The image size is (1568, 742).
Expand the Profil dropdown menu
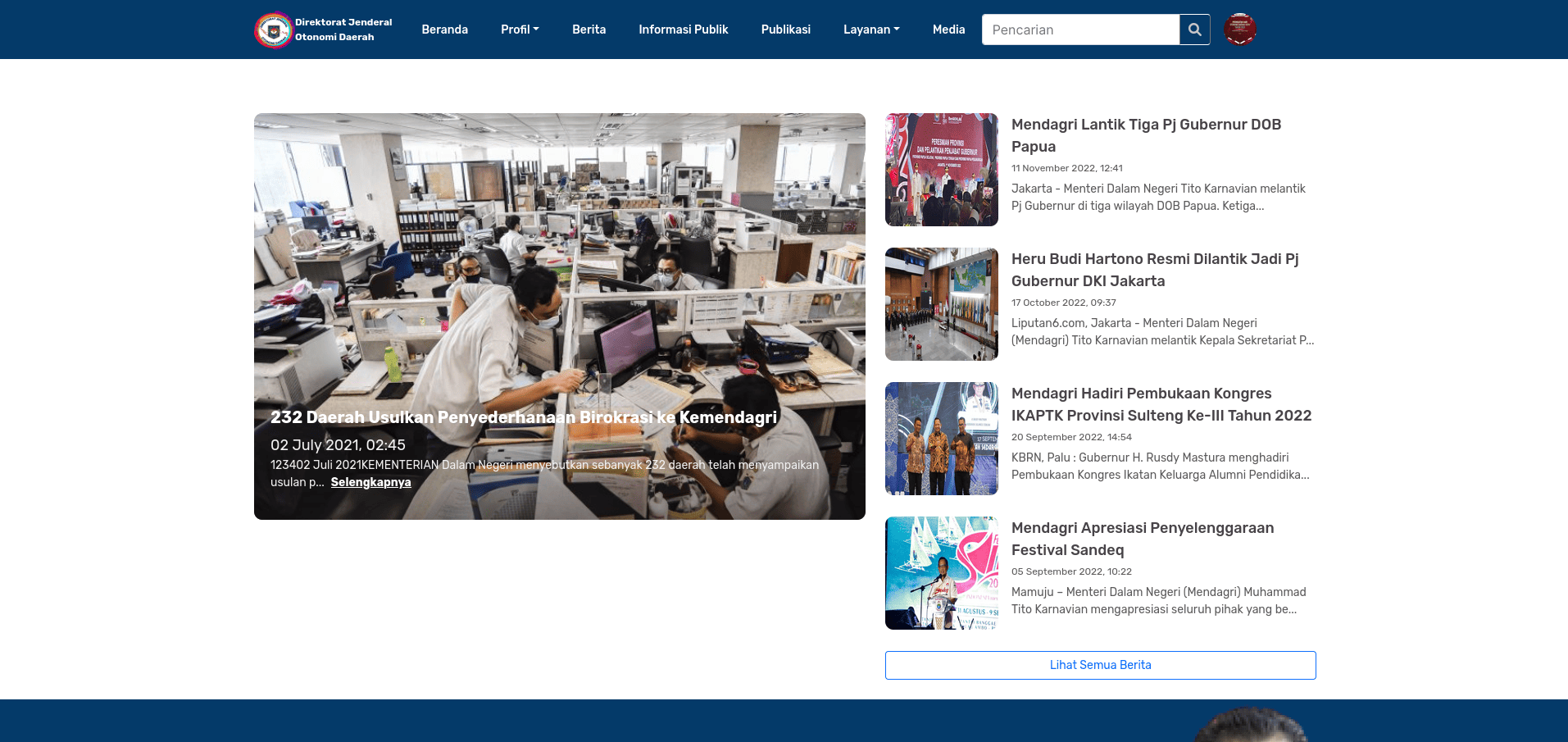tap(520, 30)
